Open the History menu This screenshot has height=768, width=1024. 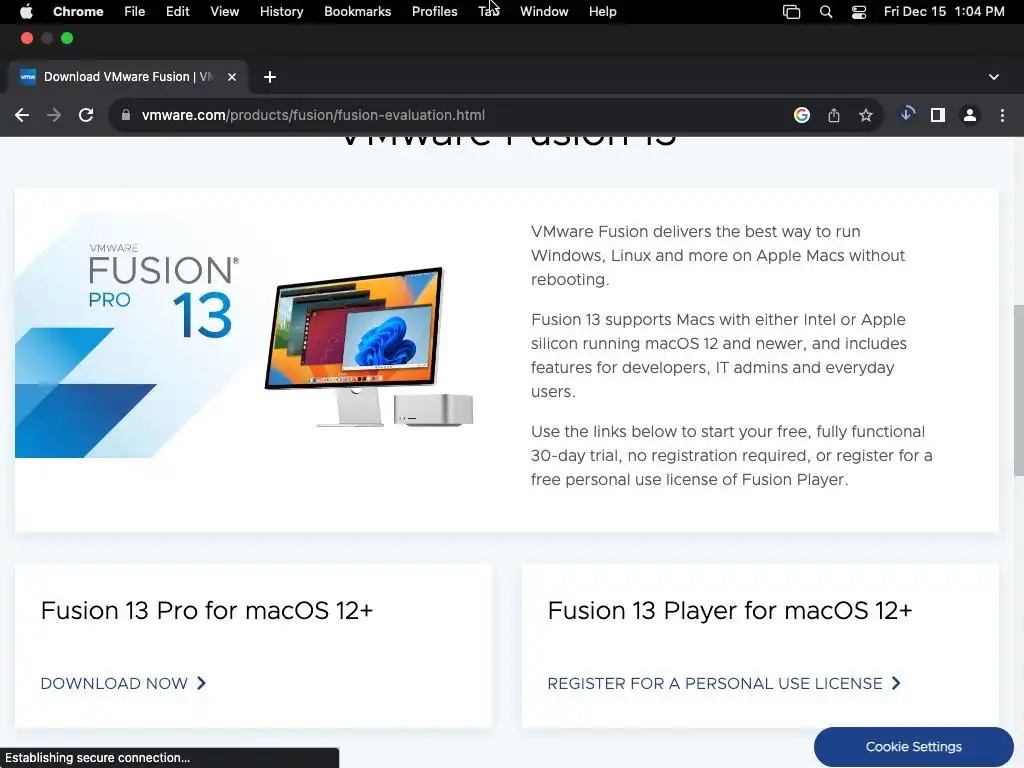coord(281,11)
